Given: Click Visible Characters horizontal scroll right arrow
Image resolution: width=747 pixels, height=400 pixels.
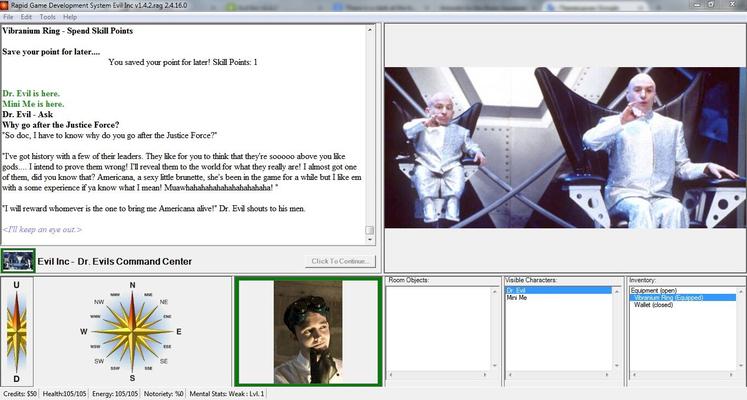Looking at the screenshot, I should (607, 375).
